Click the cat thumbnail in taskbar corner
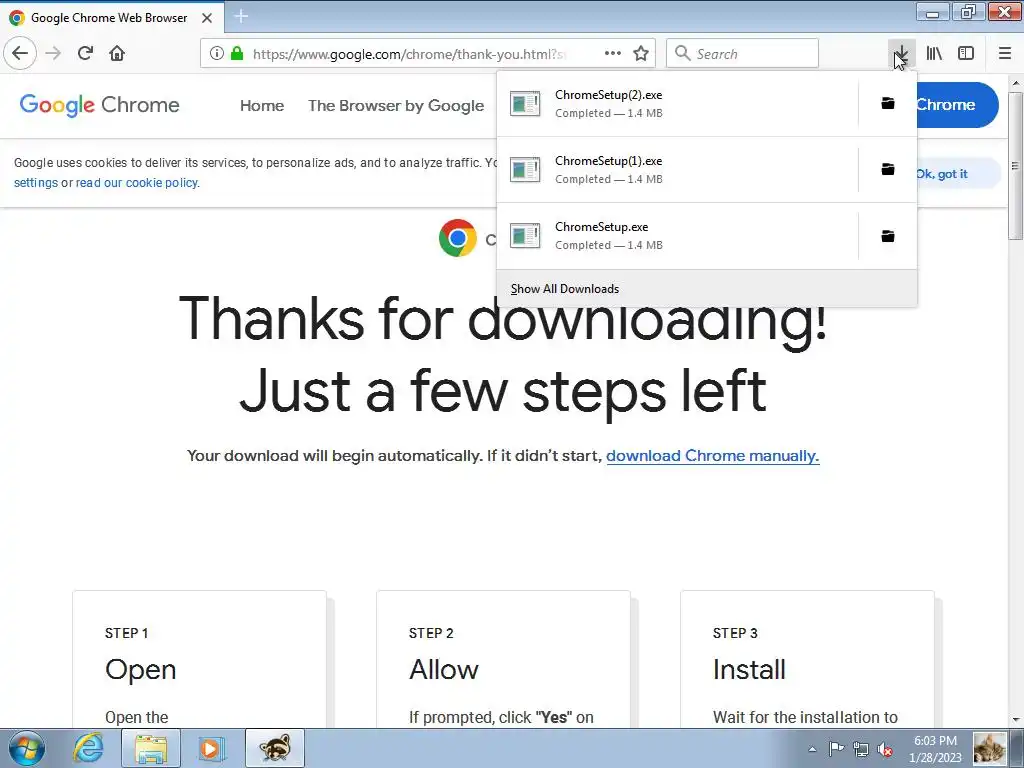The height and width of the screenshot is (768, 1024). pyautogui.click(x=990, y=748)
